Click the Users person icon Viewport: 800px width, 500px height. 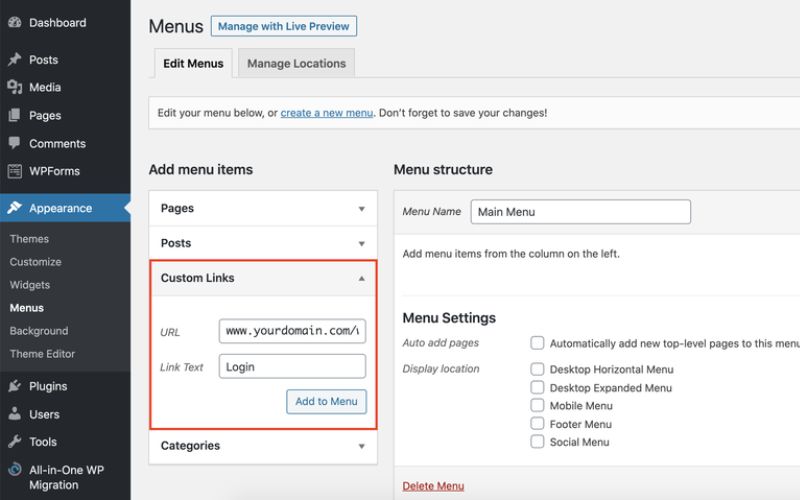click(x=15, y=414)
